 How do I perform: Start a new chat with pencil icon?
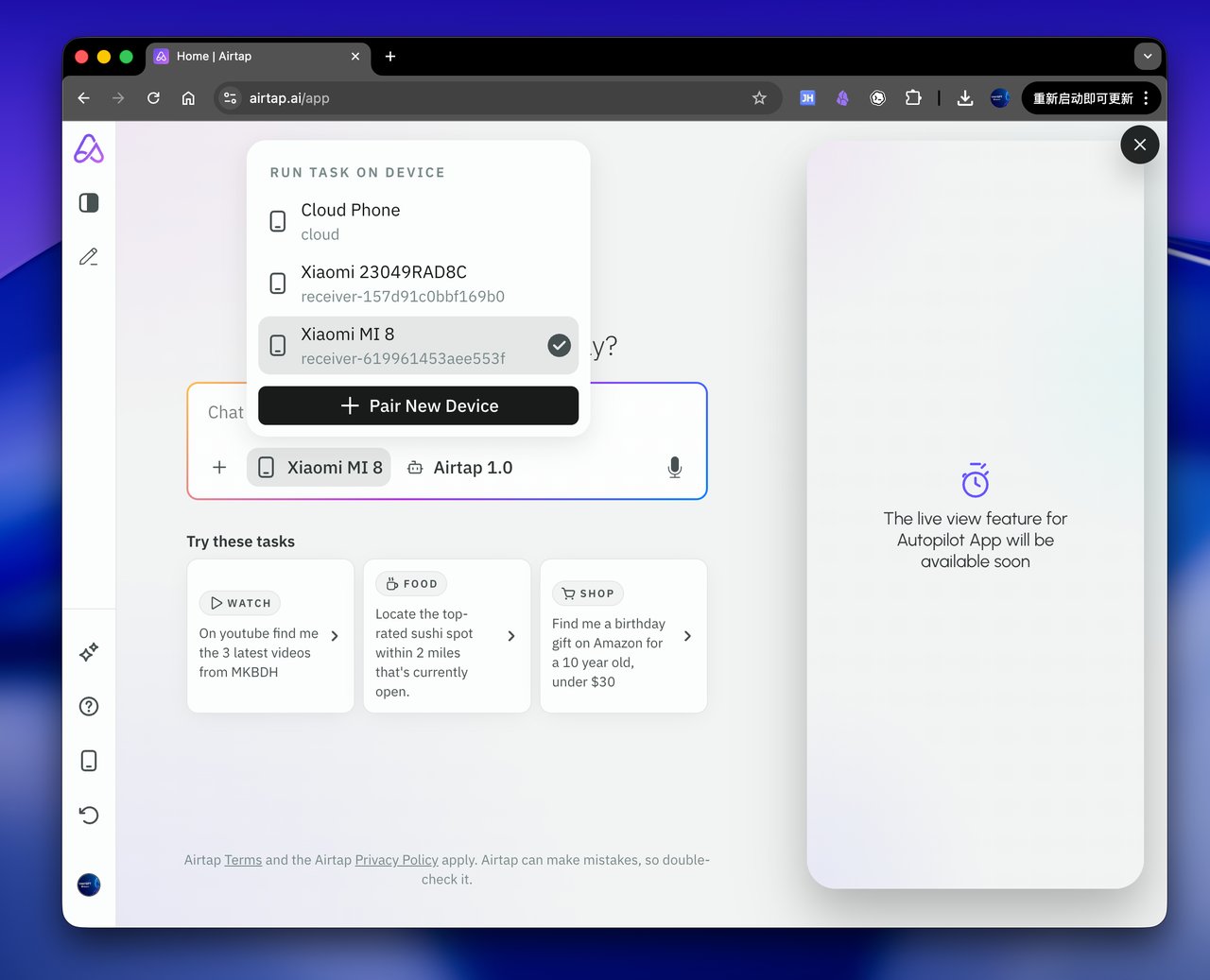tap(89, 256)
